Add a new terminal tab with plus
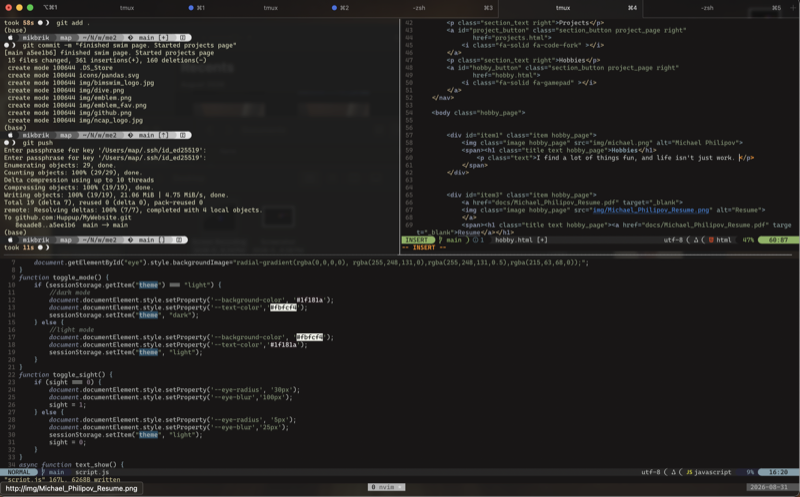The image size is (800, 497). (793, 8)
